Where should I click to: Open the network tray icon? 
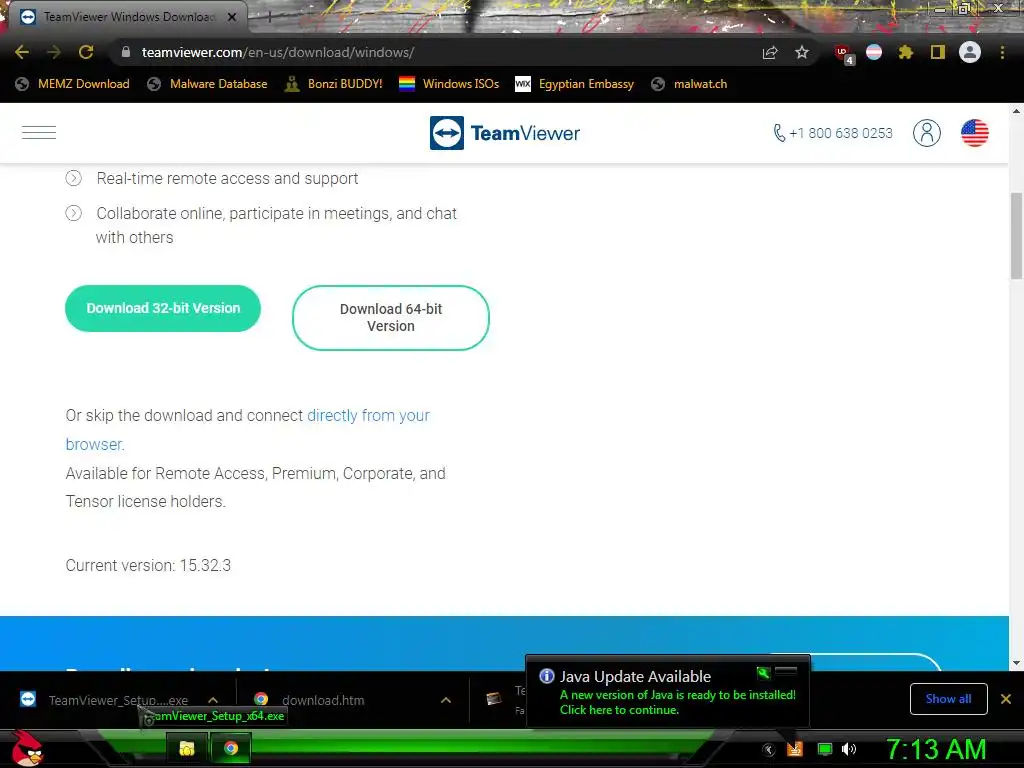pyautogui.click(x=825, y=749)
